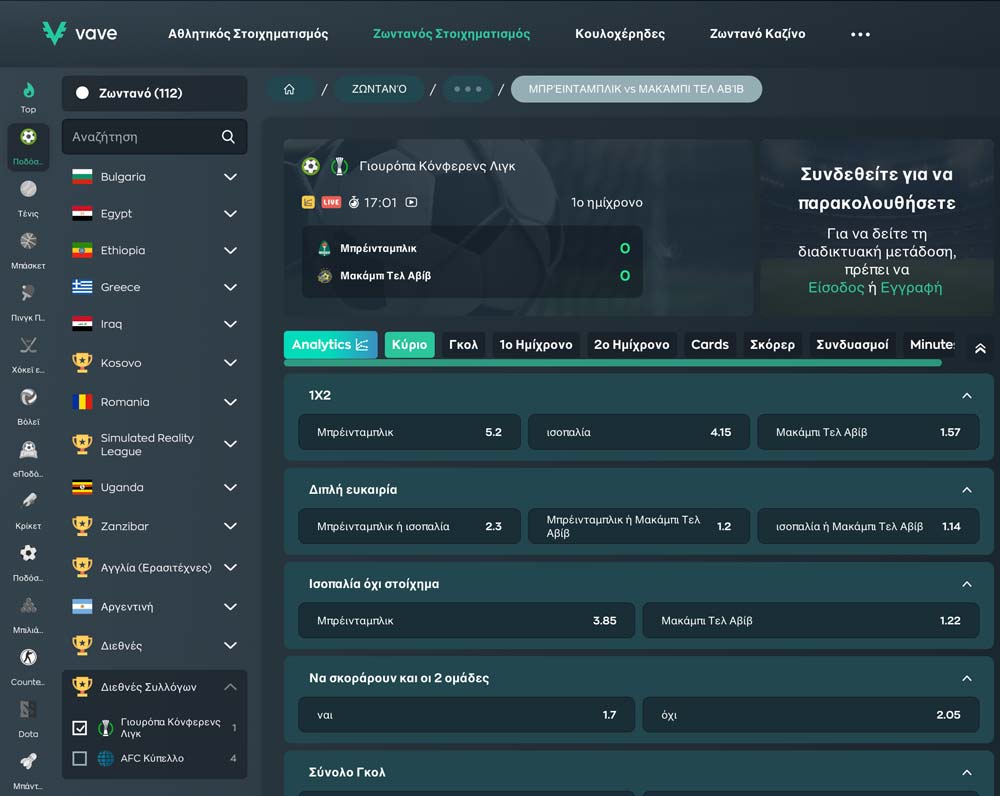Screen dimensions: 1000x796
Task: Open the live video stream icon beside the timer
Action: [x=411, y=202]
